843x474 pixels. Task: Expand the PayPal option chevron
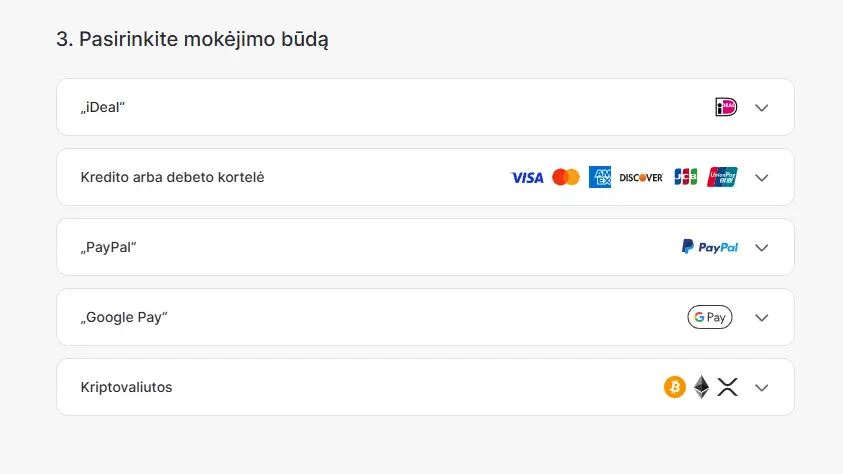(x=762, y=248)
